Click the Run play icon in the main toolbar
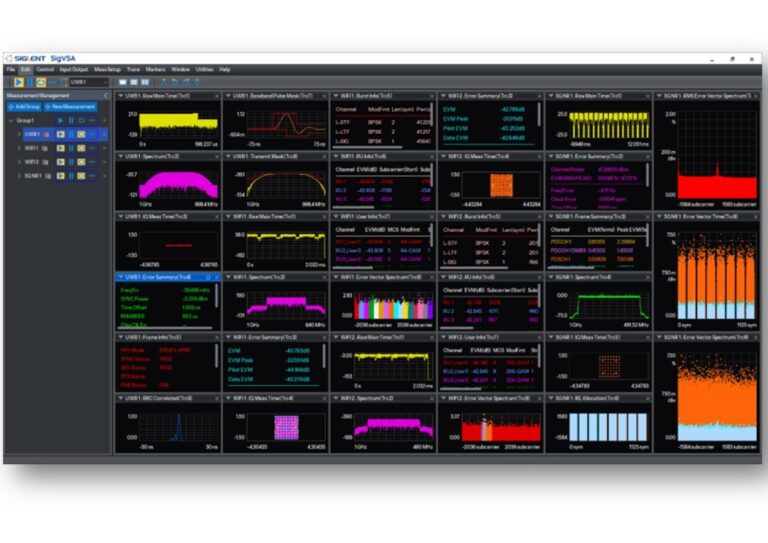 click(19, 82)
